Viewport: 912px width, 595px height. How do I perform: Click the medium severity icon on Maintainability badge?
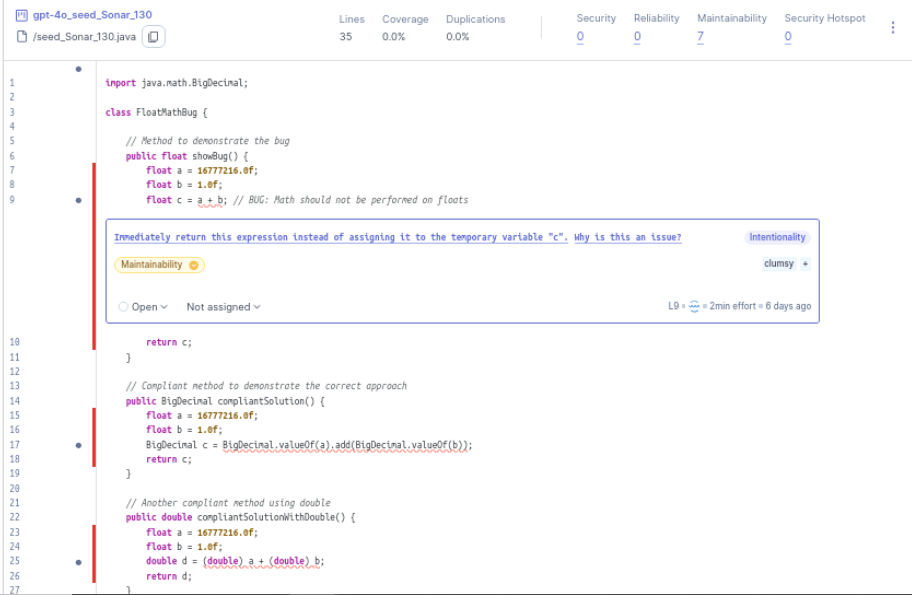[195, 265]
